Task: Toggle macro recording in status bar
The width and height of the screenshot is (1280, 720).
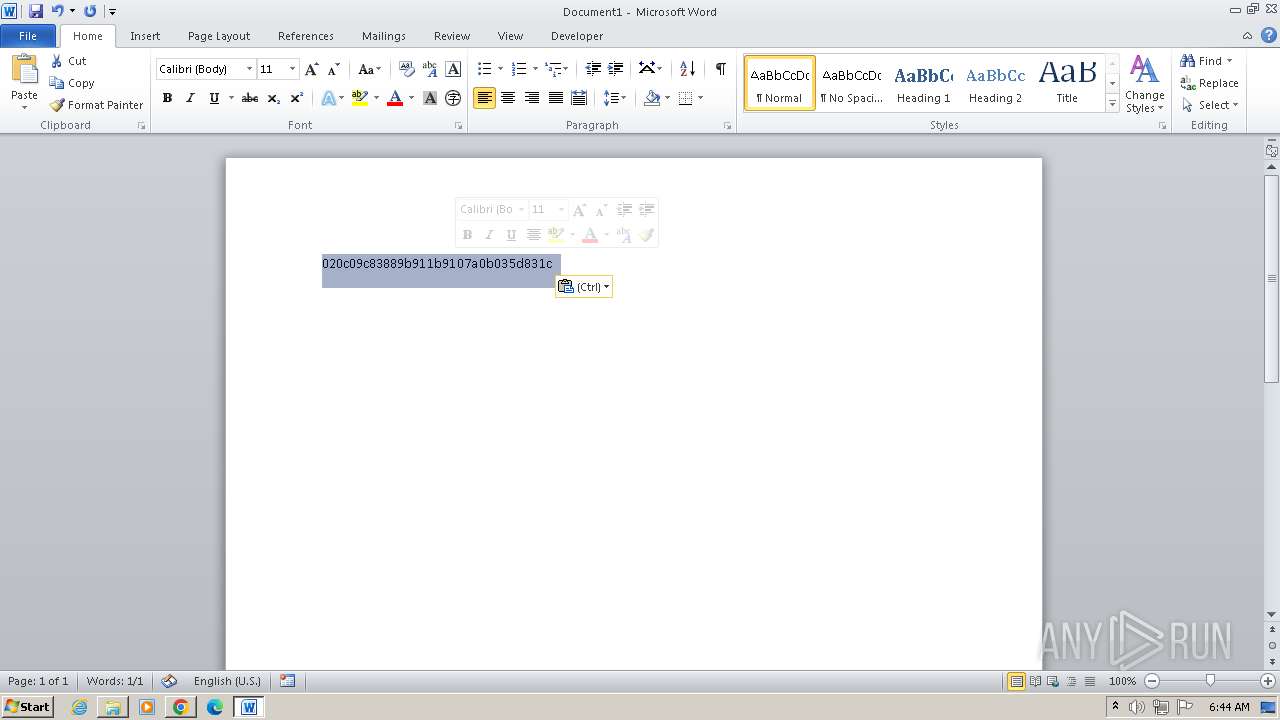Action: point(288,681)
